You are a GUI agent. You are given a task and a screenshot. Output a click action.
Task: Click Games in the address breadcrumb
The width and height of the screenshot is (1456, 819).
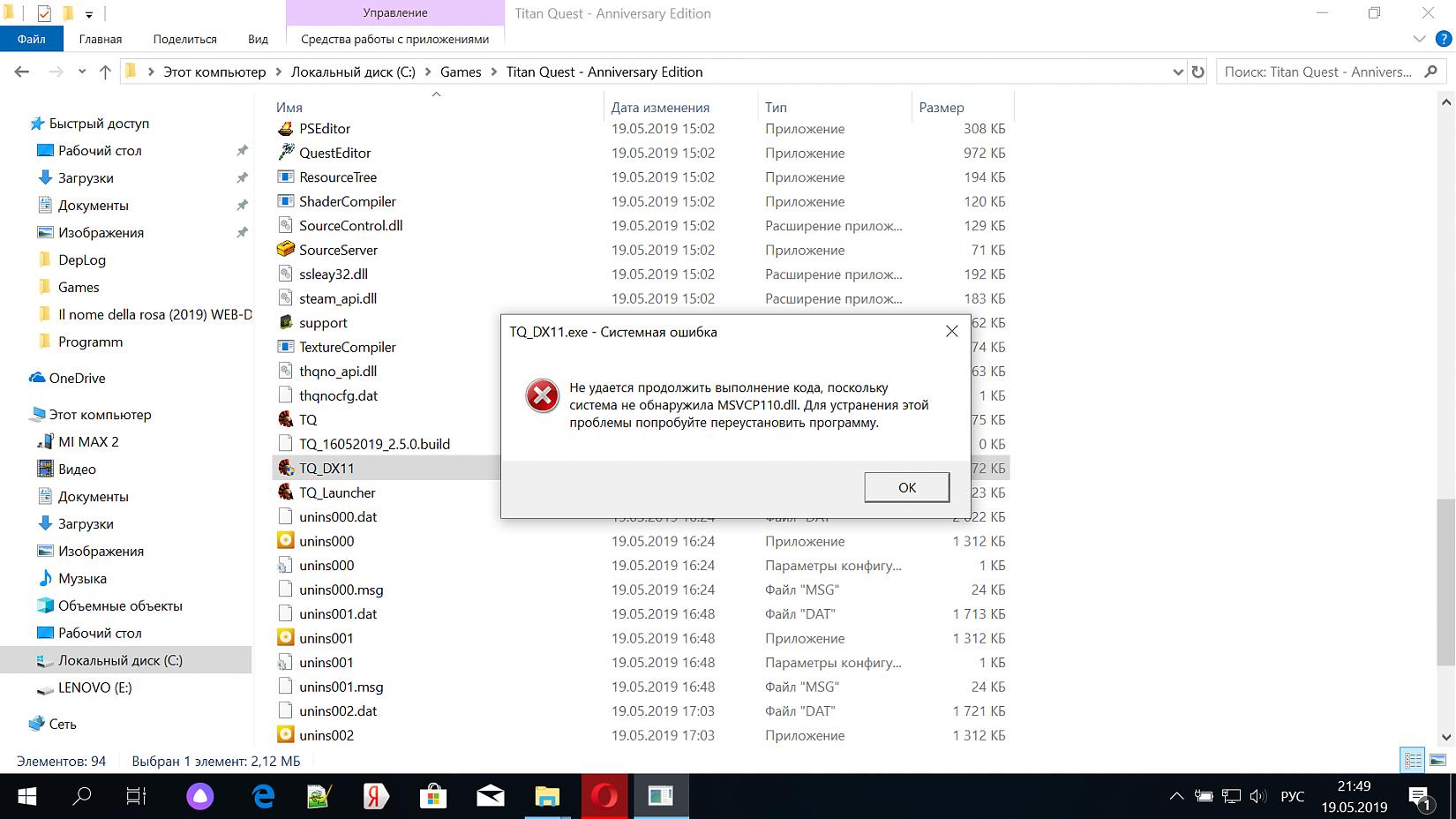tap(461, 72)
